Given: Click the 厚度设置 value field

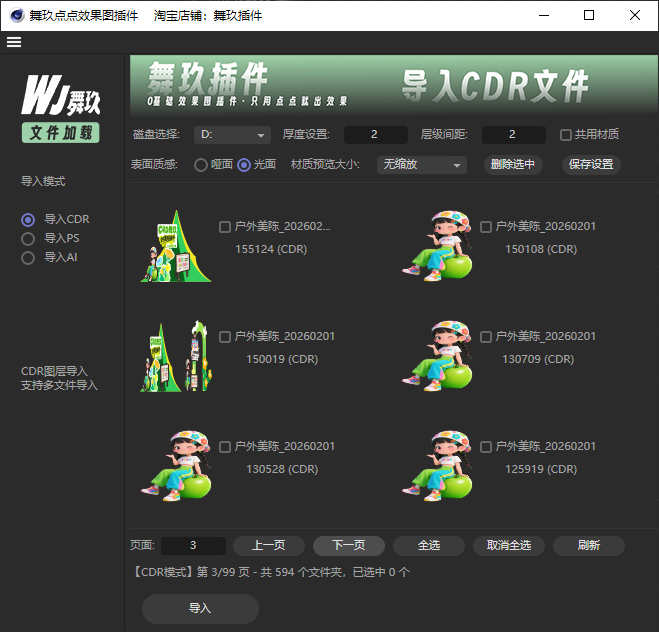Looking at the screenshot, I should click(x=376, y=135).
